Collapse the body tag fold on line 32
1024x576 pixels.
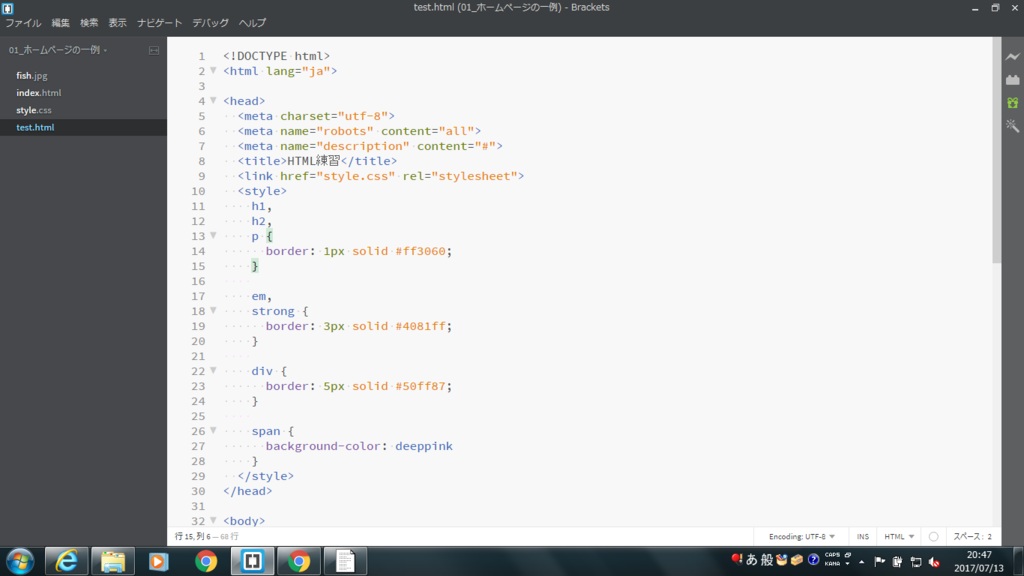[x=213, y=520]
